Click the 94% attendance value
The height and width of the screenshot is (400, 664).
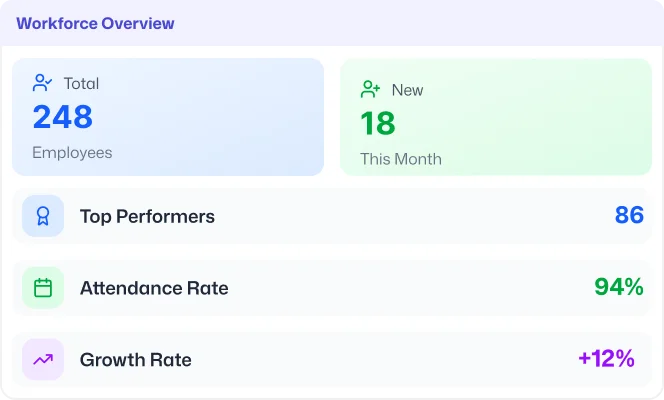(x=619, y=287)
